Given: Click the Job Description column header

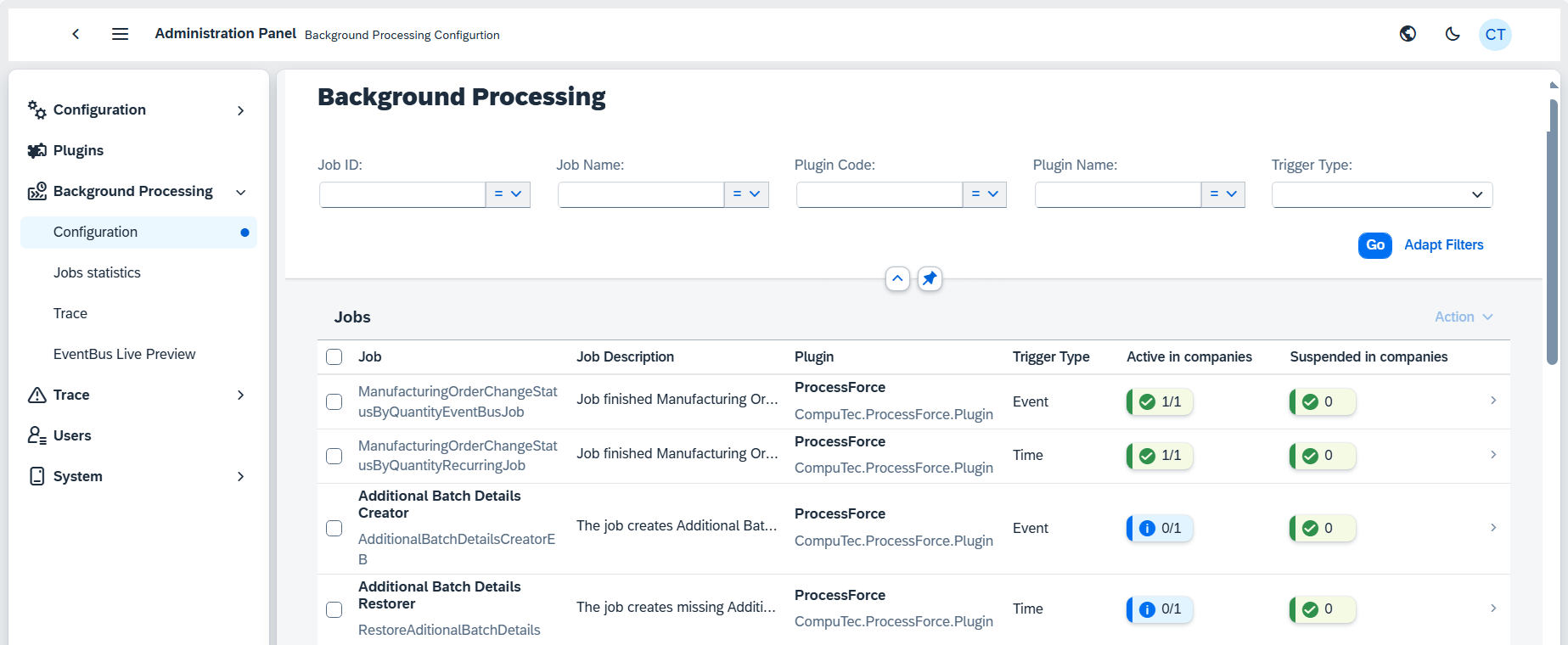Looking at the screenshot, I should (626, 356).
